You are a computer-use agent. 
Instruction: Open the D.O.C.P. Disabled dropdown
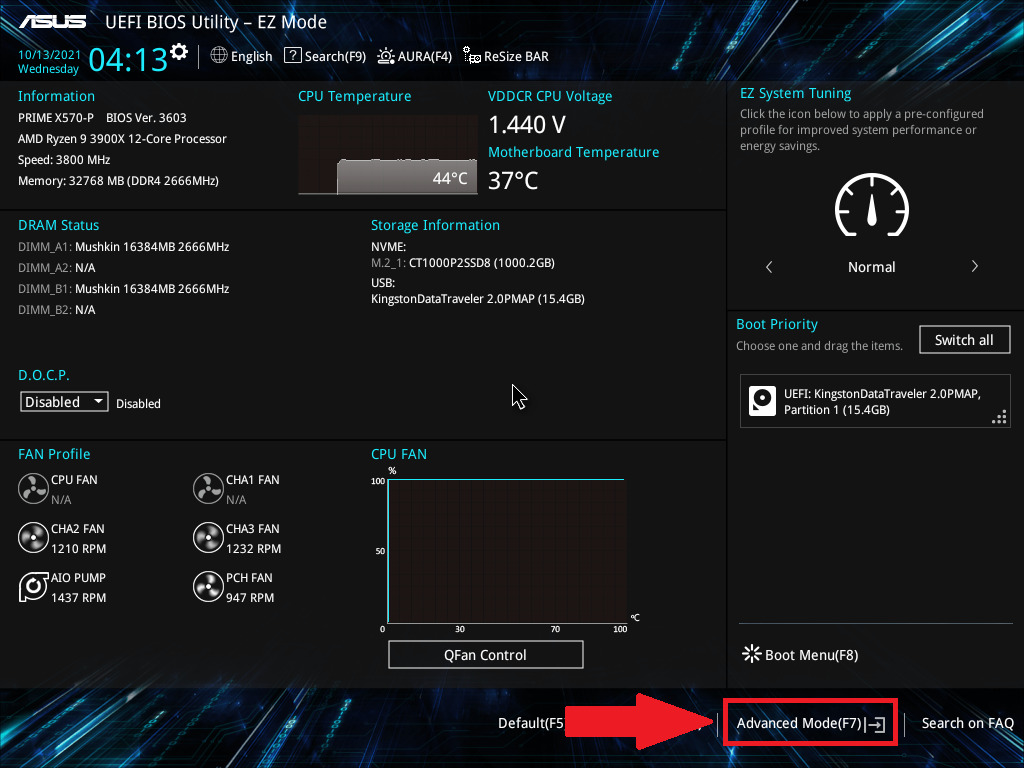65,402
